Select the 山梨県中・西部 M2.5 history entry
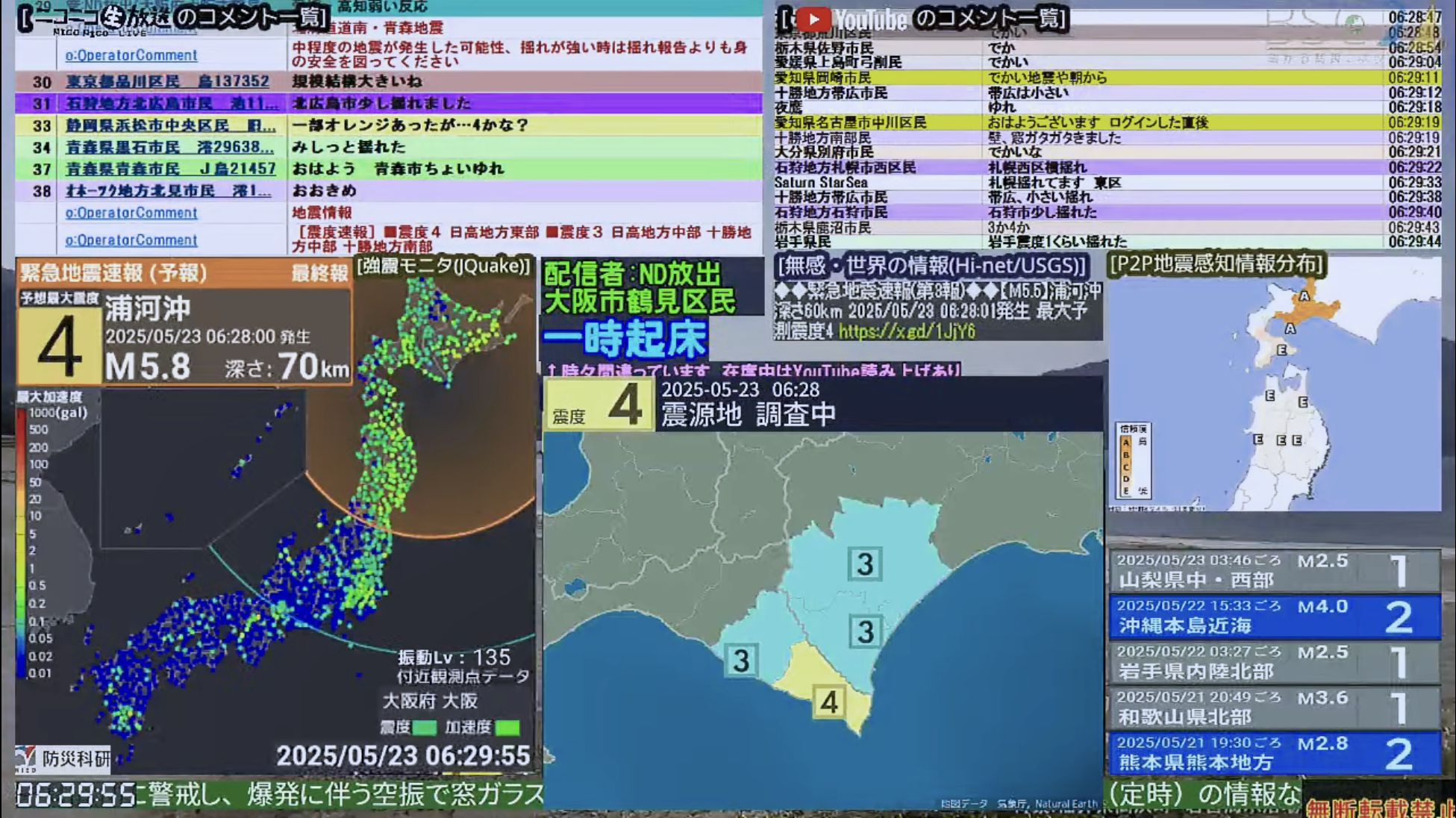The image size is (1456, 818). pos(1274,570)
